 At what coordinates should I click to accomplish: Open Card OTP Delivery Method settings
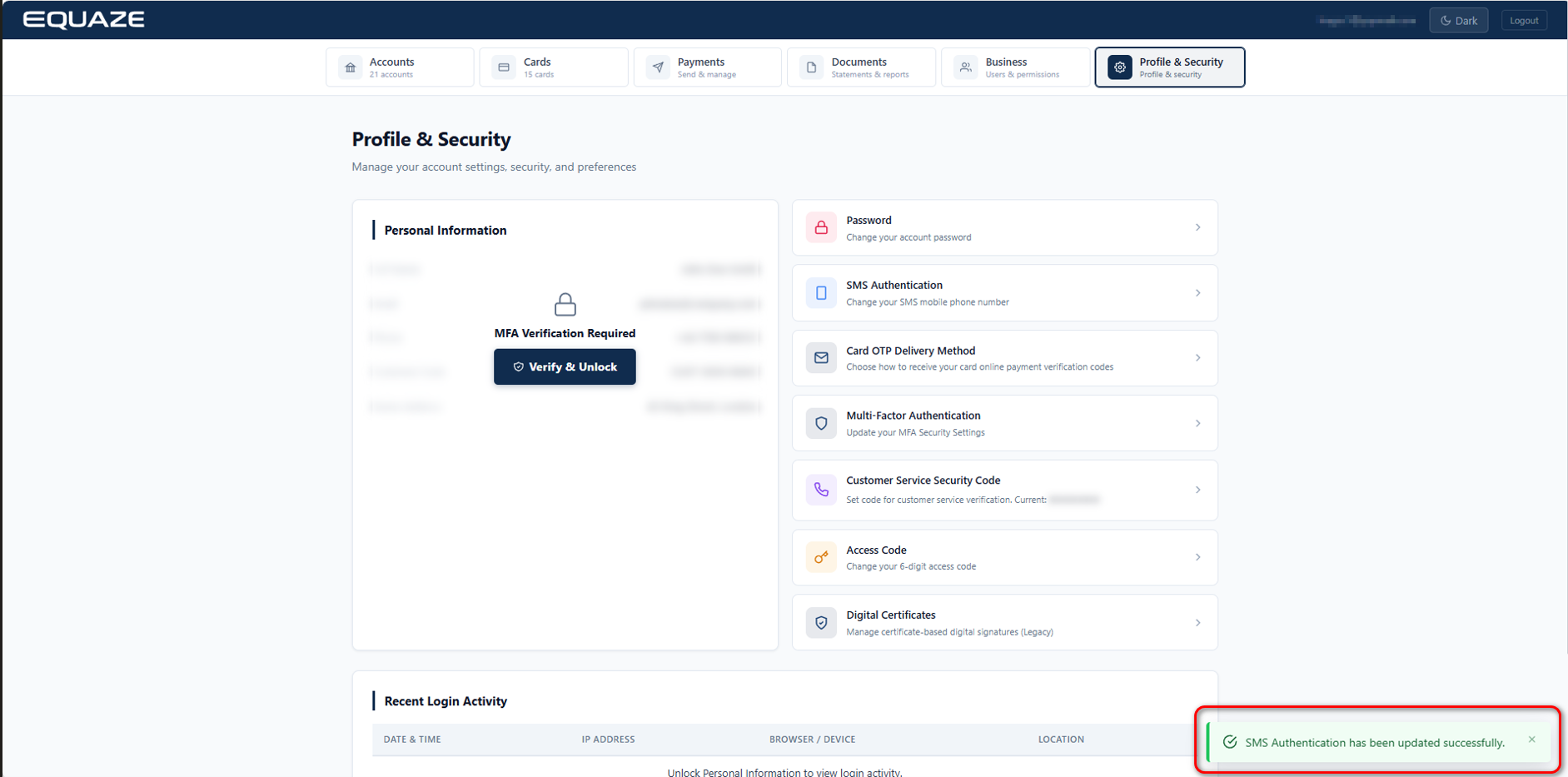[x=1005, y=358]
